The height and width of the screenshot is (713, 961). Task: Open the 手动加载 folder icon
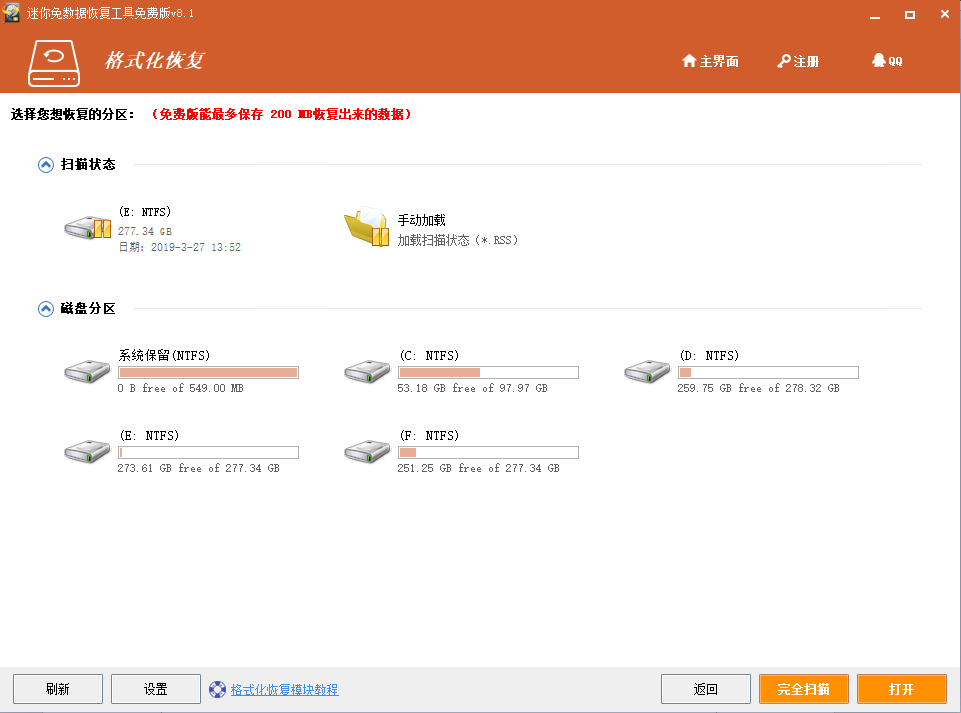pyautogui.click(x=367, y=227)
